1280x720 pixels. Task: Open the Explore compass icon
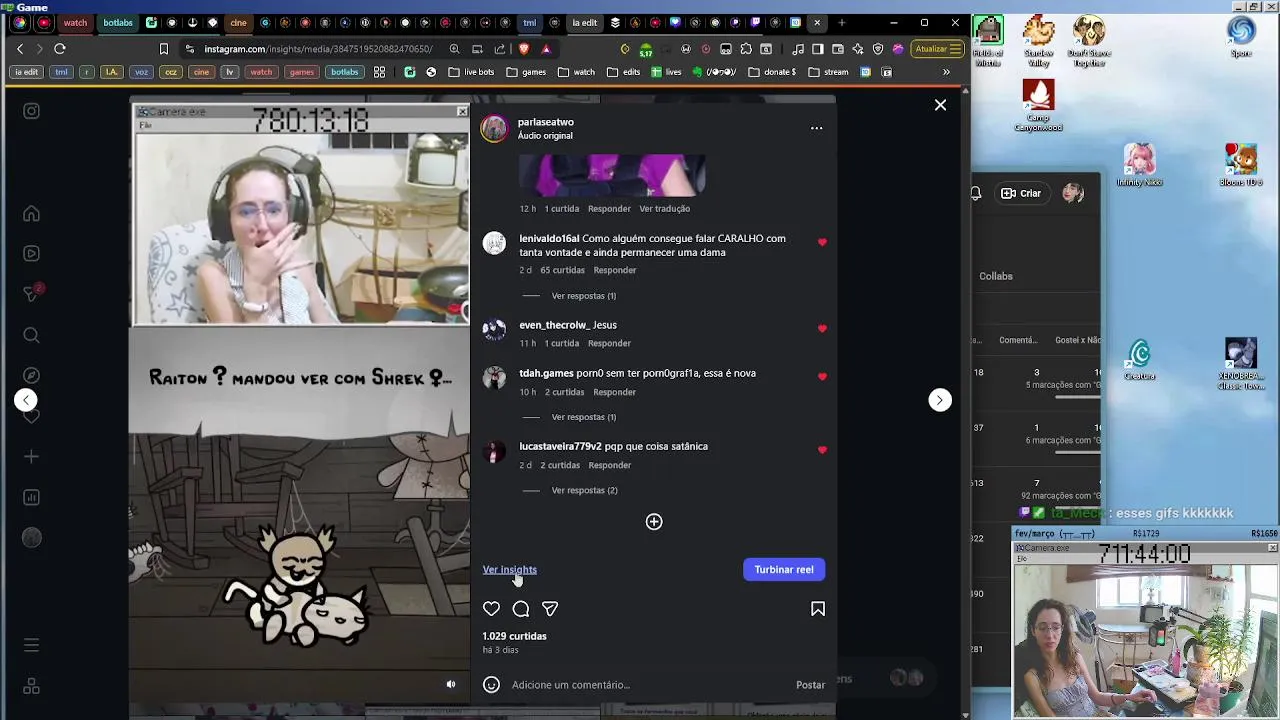[31, 375]
